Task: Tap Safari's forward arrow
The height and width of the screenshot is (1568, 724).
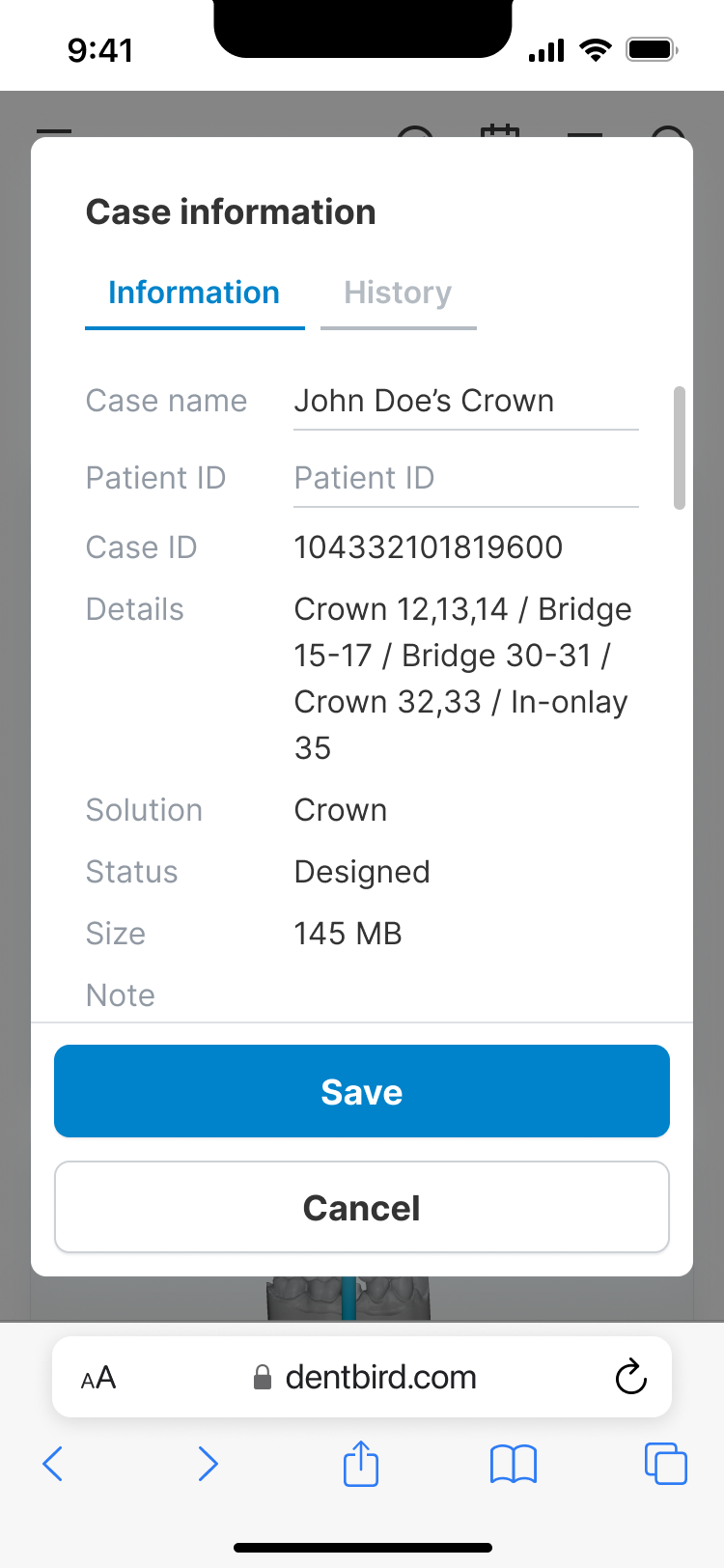Action: click(x=208, y=1464)
